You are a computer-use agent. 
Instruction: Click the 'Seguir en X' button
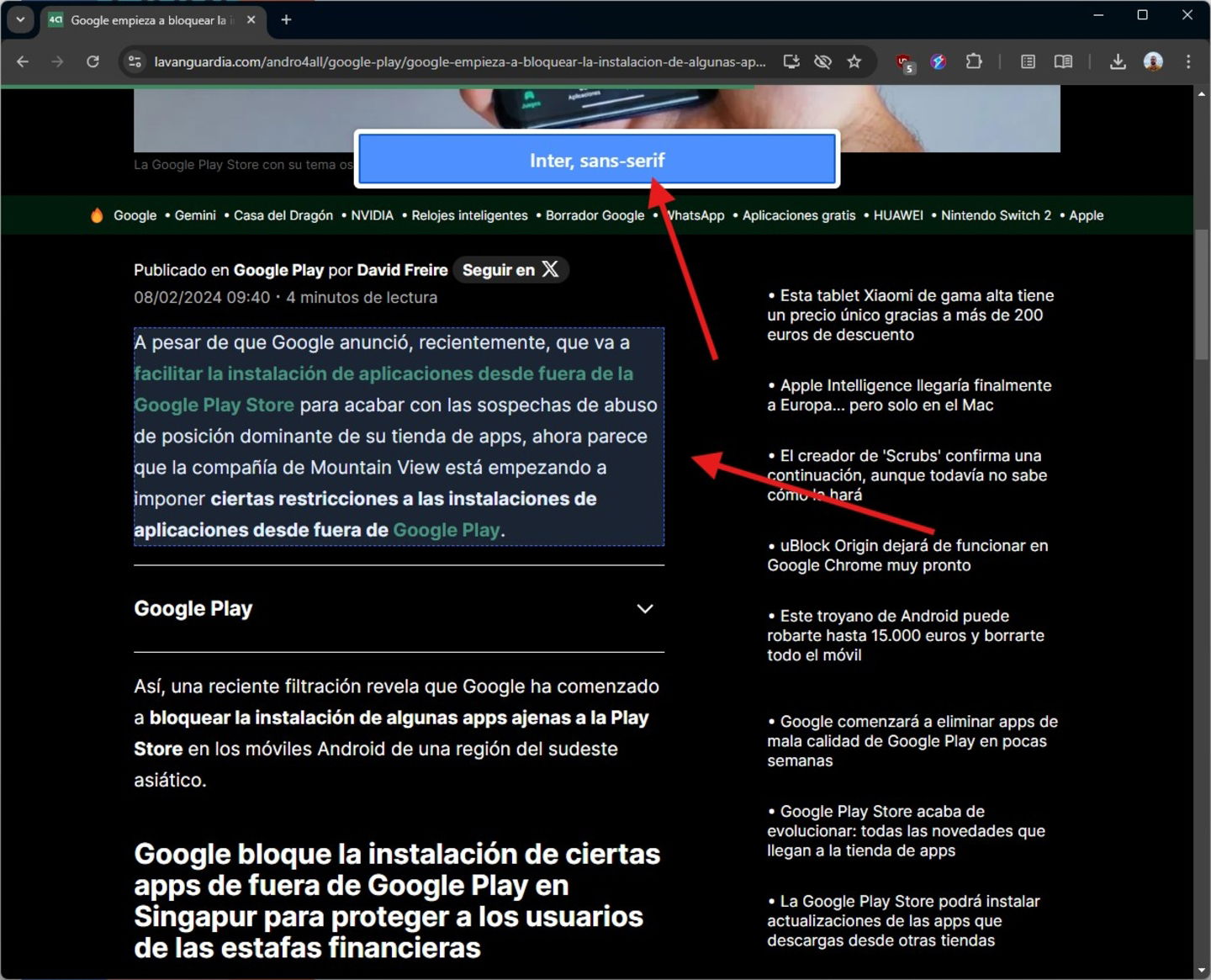pos(511,269)
